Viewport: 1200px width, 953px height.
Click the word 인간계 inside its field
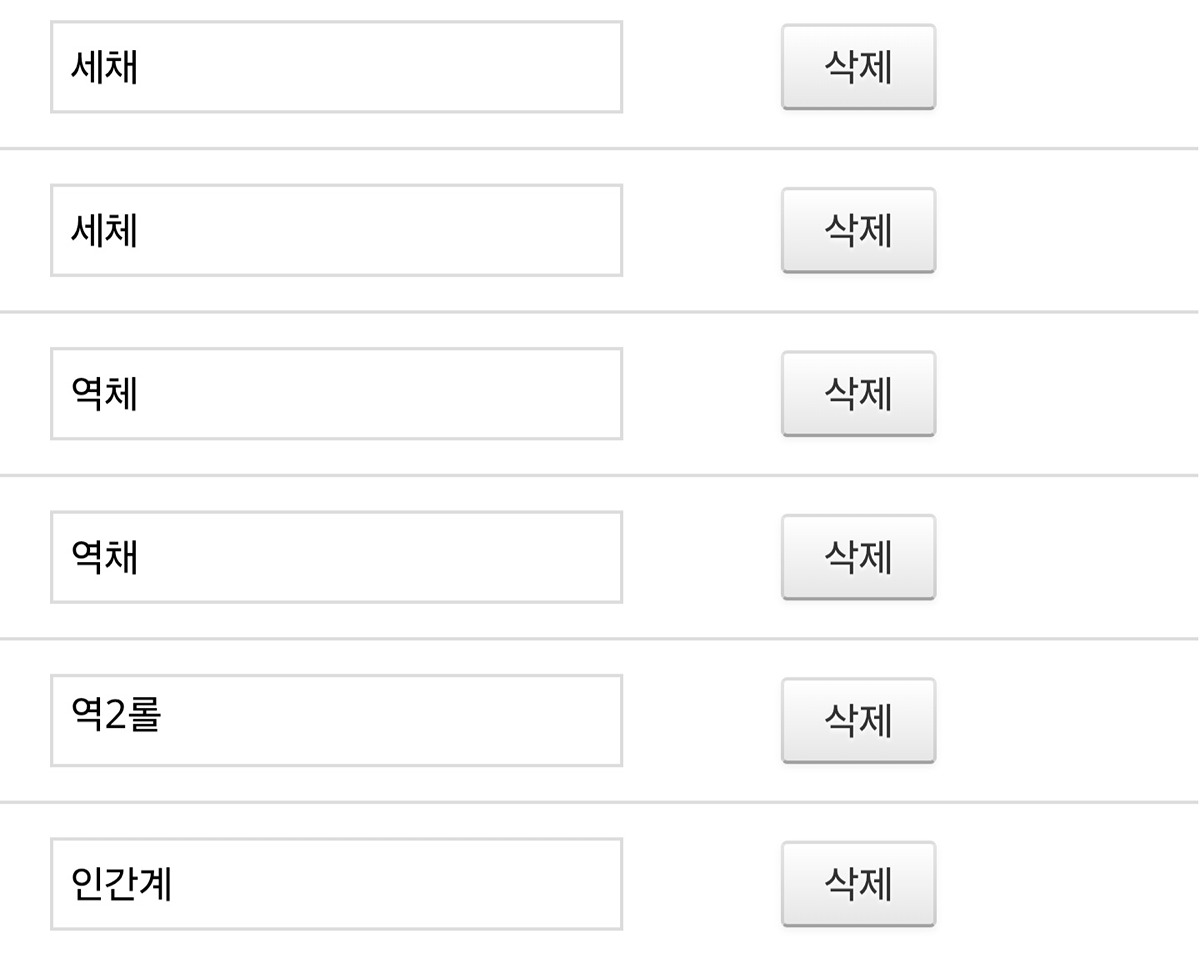click(121, 884)
